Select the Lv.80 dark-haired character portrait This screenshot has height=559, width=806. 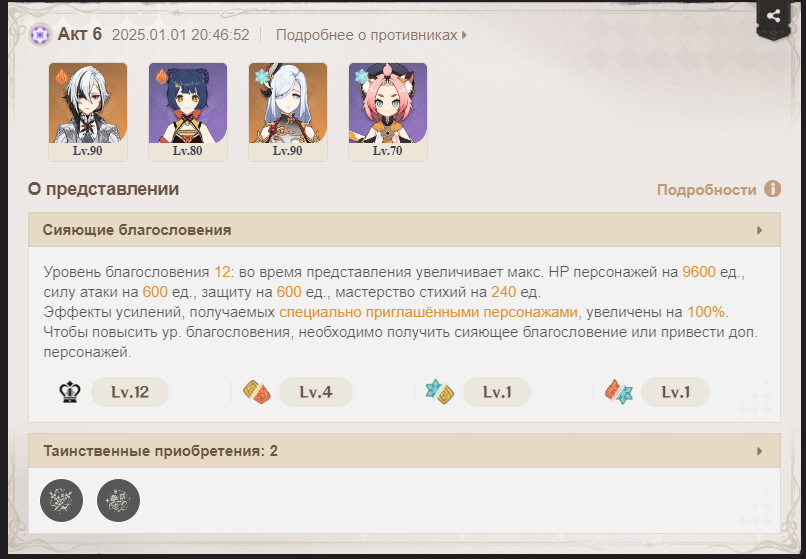click(x=188, y=112)
